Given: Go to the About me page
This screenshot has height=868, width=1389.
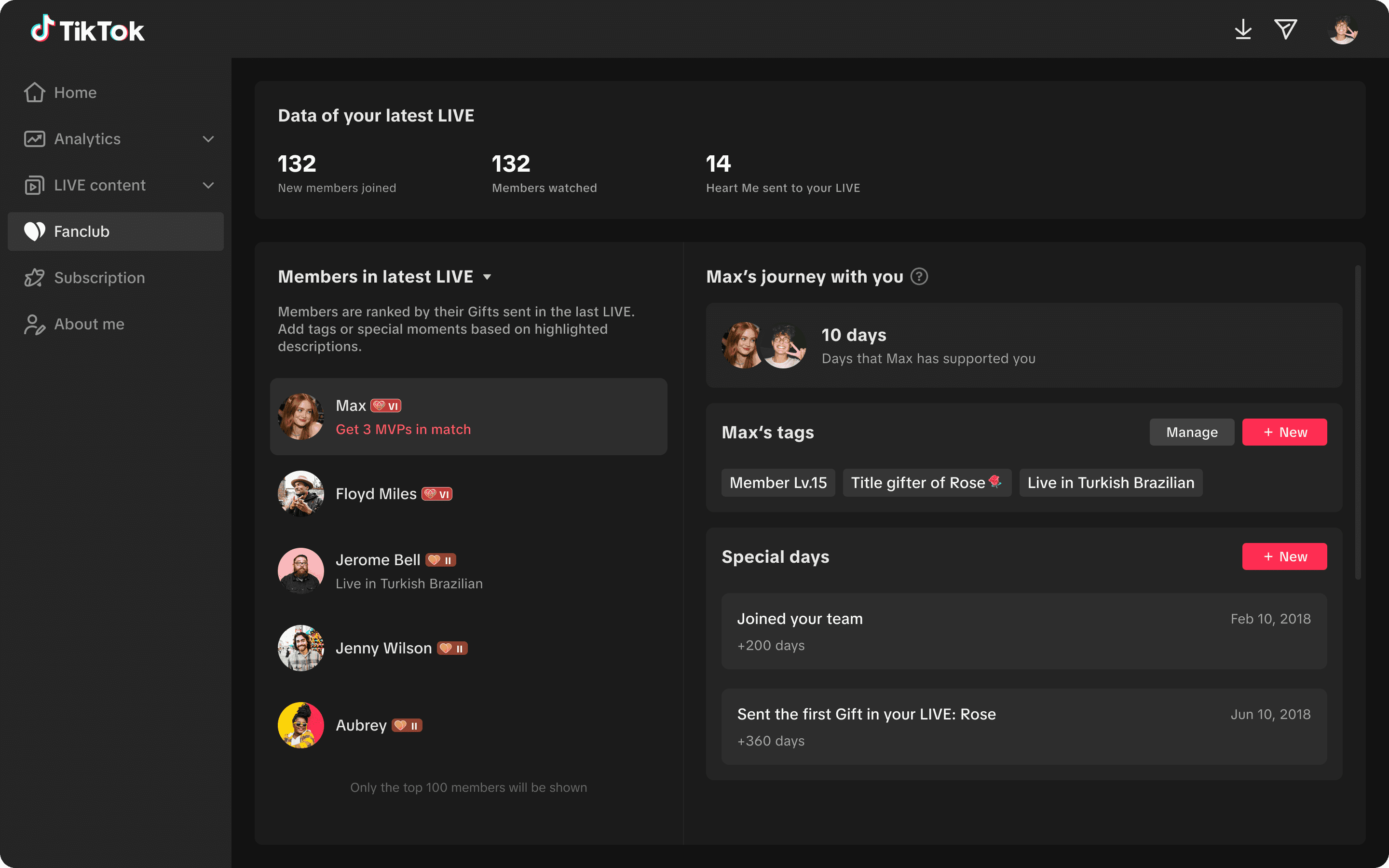Looking at the screenshot, I should tap(89, 325).
